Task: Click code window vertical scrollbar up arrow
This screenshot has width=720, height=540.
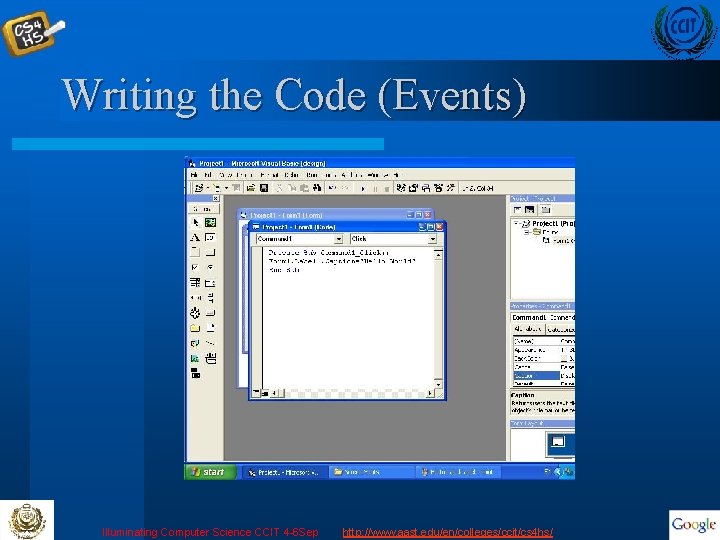Action: pyautogui.click(x=439, y=254)
